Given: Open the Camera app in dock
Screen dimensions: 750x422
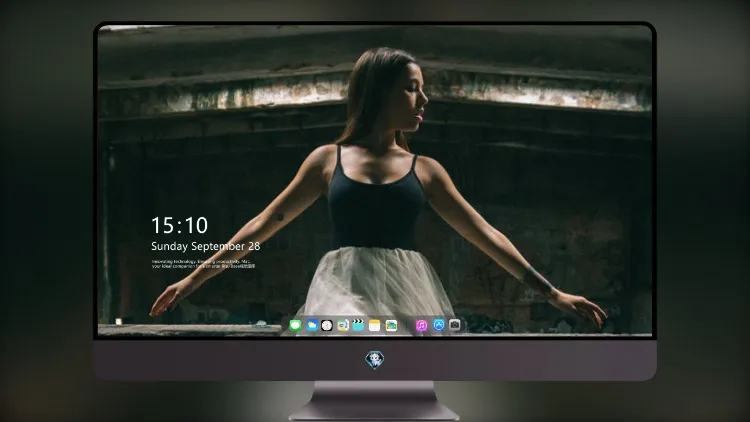Looking at the screenshot, I should click(x=454, y=325).
